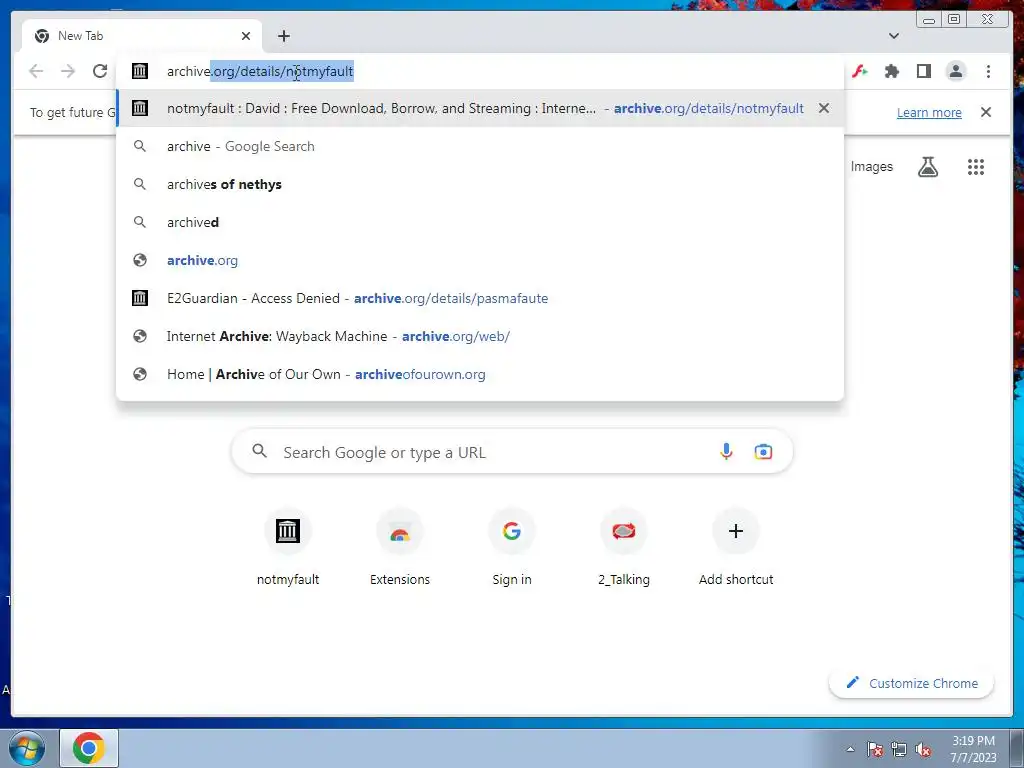The height and width of the screenshot is (768, 1024).
Task: Go forward with the forward arrow
Action: pyautogui.click(x=68, y=71)
